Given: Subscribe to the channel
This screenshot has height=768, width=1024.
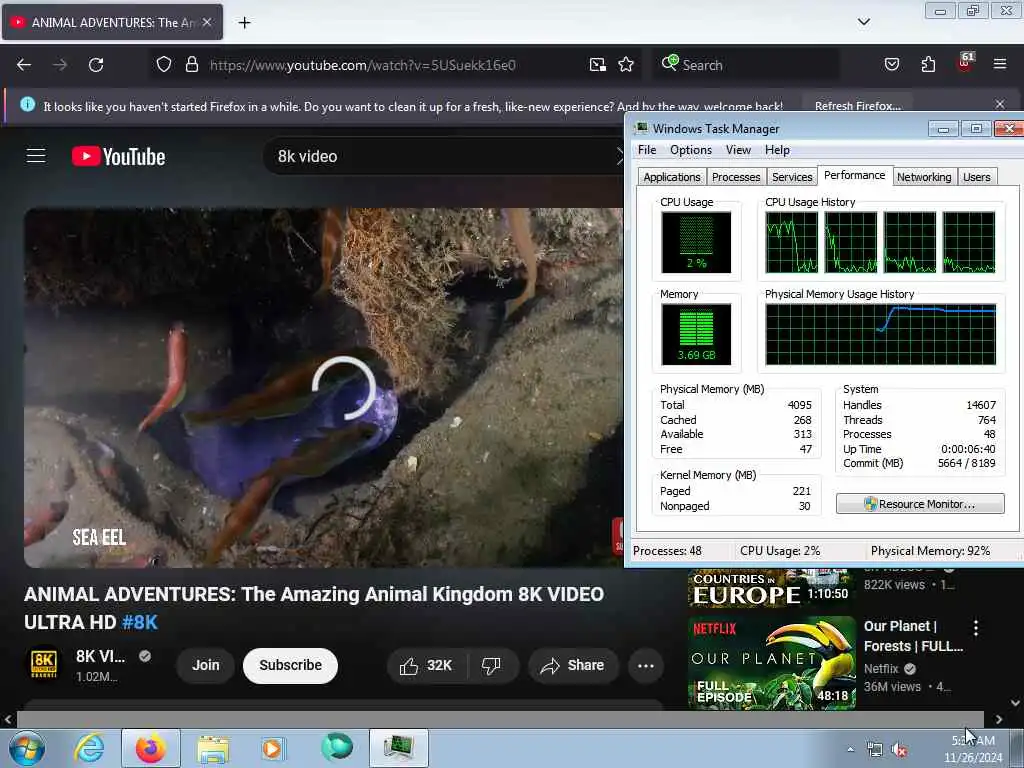Looking at the screenshot, I should coord(290,665).
